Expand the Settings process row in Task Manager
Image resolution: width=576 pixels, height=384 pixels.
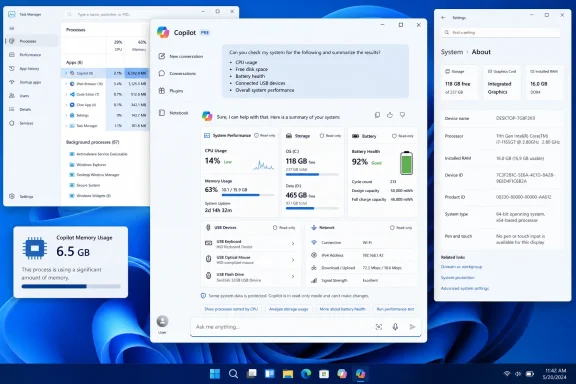pos(66,115)
